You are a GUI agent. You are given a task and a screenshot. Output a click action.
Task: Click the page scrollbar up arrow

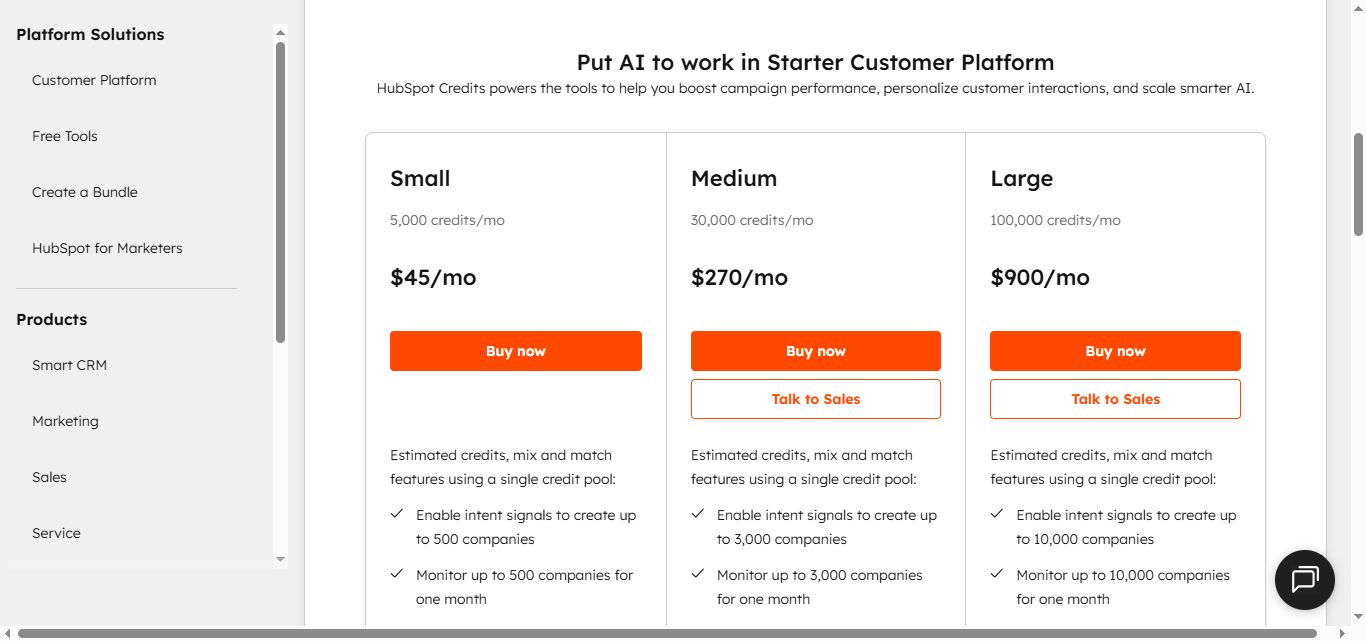pos(1358,7)
